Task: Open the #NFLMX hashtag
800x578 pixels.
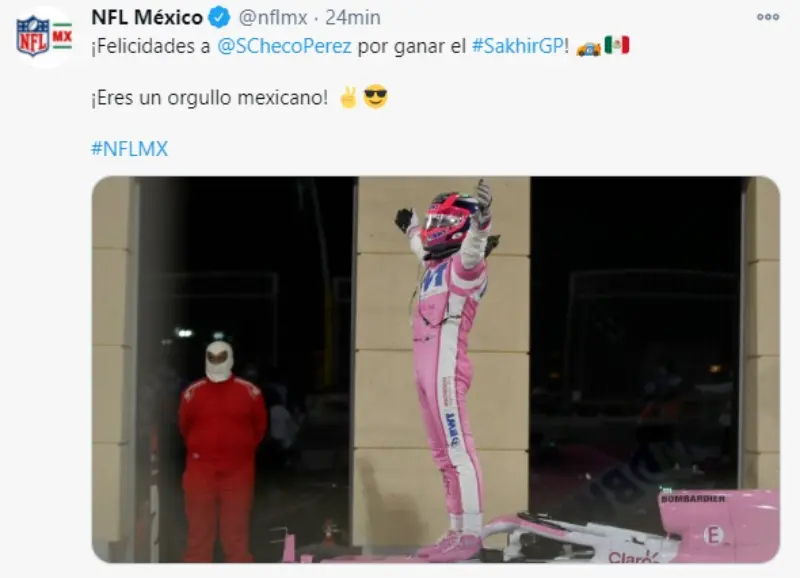Action: [130, 149]
